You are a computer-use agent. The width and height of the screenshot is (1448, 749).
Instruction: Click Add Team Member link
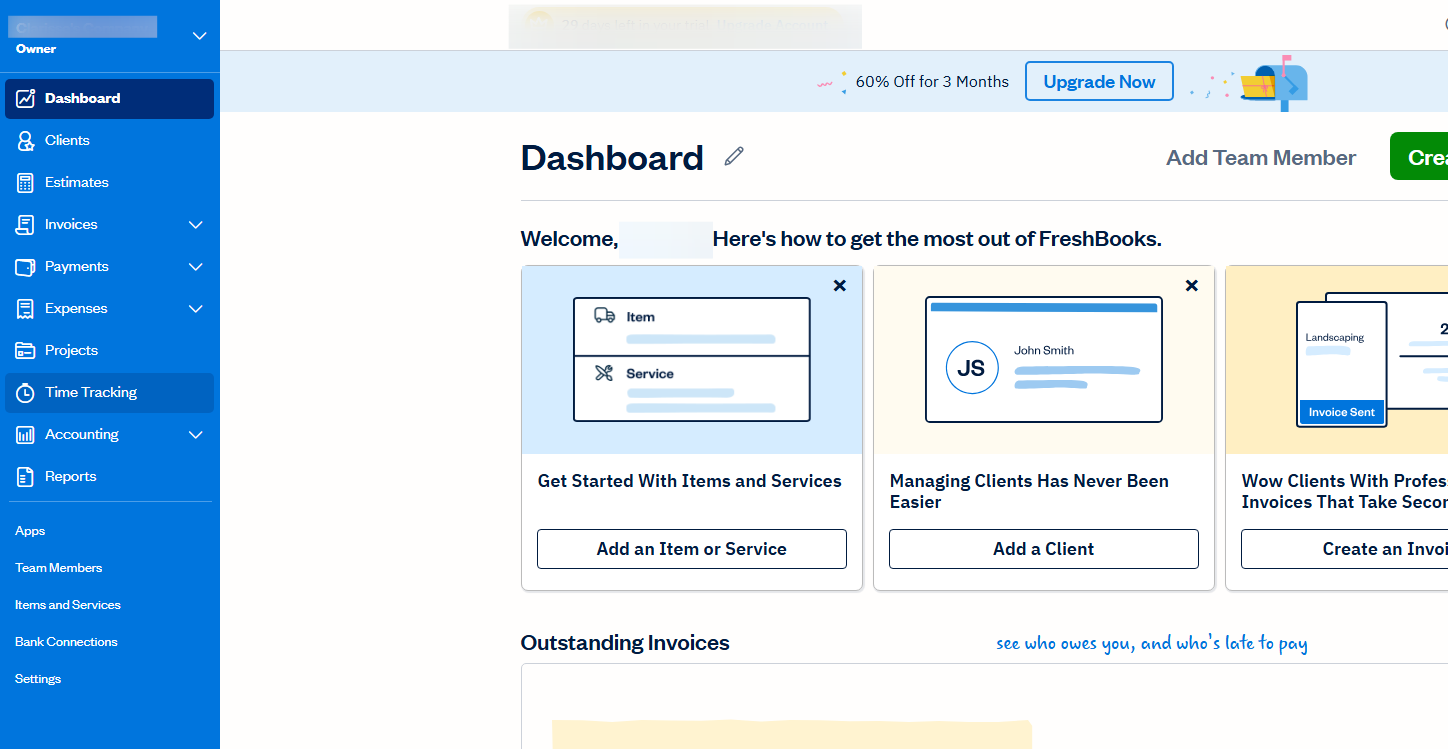(1261, 158)
